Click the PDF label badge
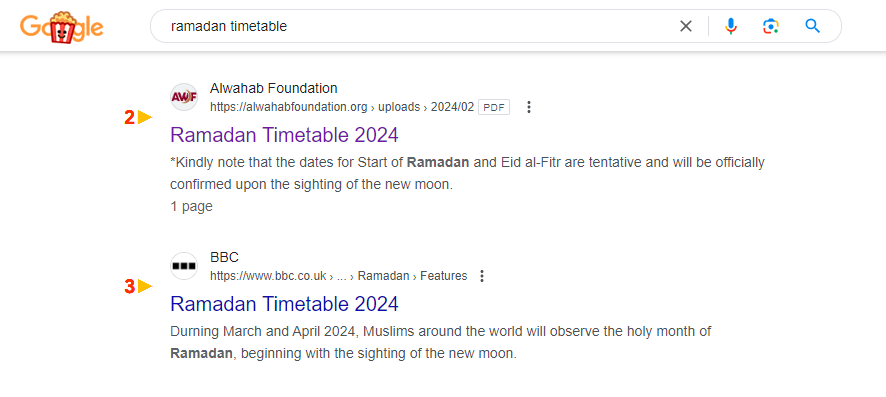Screen dimensions: 886x397 [x=494, y=107]
